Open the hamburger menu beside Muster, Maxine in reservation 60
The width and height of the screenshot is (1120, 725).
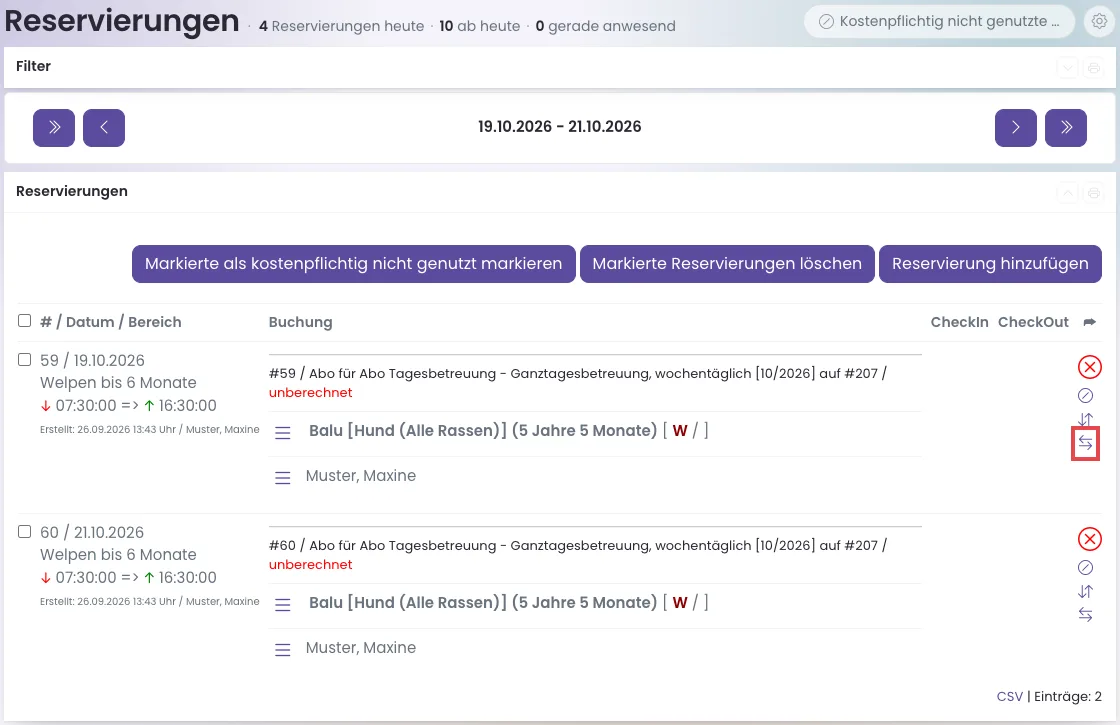coord(283,650)
